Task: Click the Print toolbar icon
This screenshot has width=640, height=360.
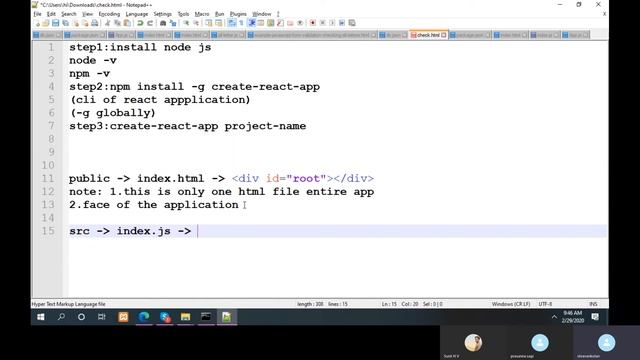Action: tap(95, 23)
